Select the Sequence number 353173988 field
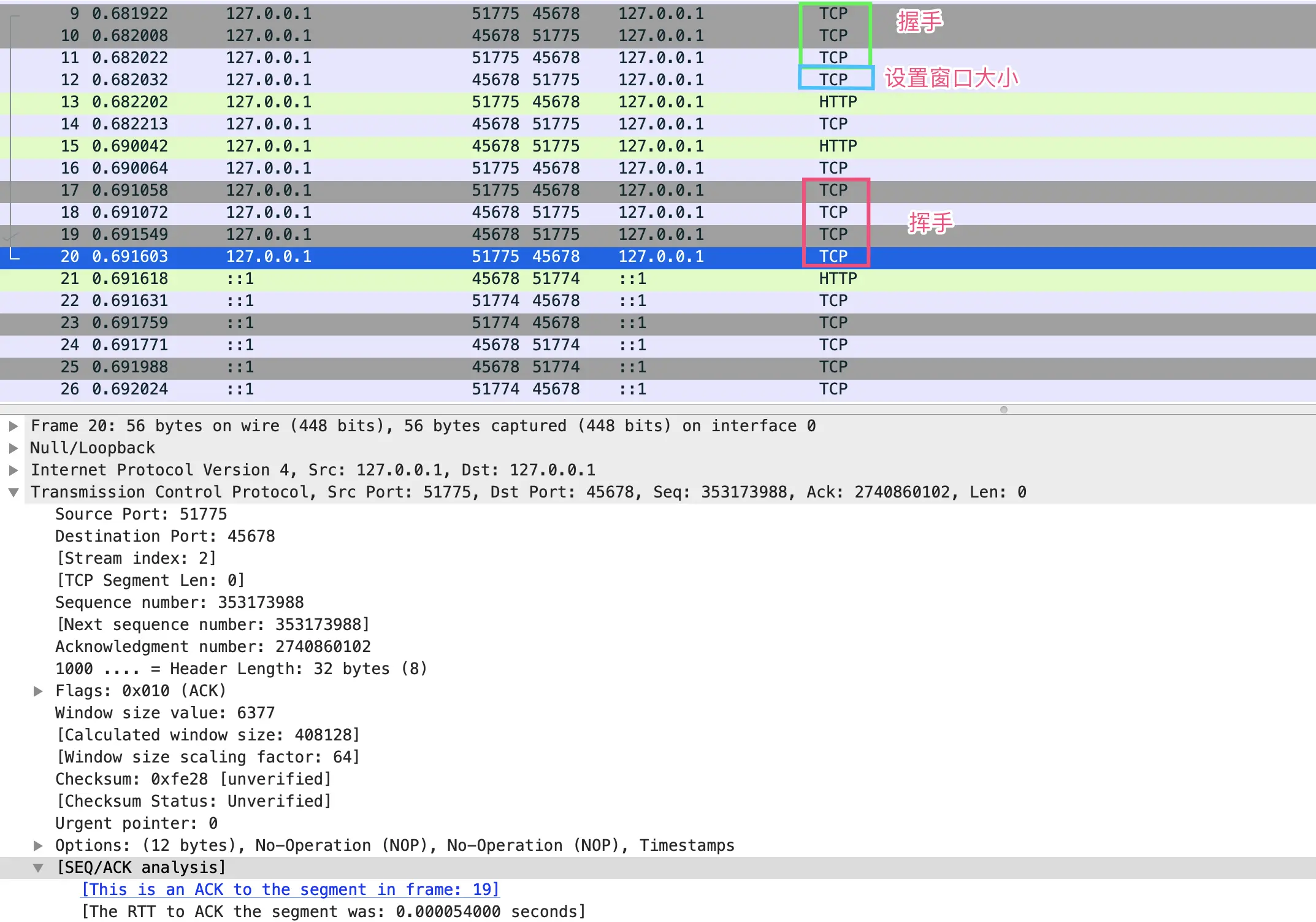Viewport: 1316px width, 922px height. click(179, 602)
